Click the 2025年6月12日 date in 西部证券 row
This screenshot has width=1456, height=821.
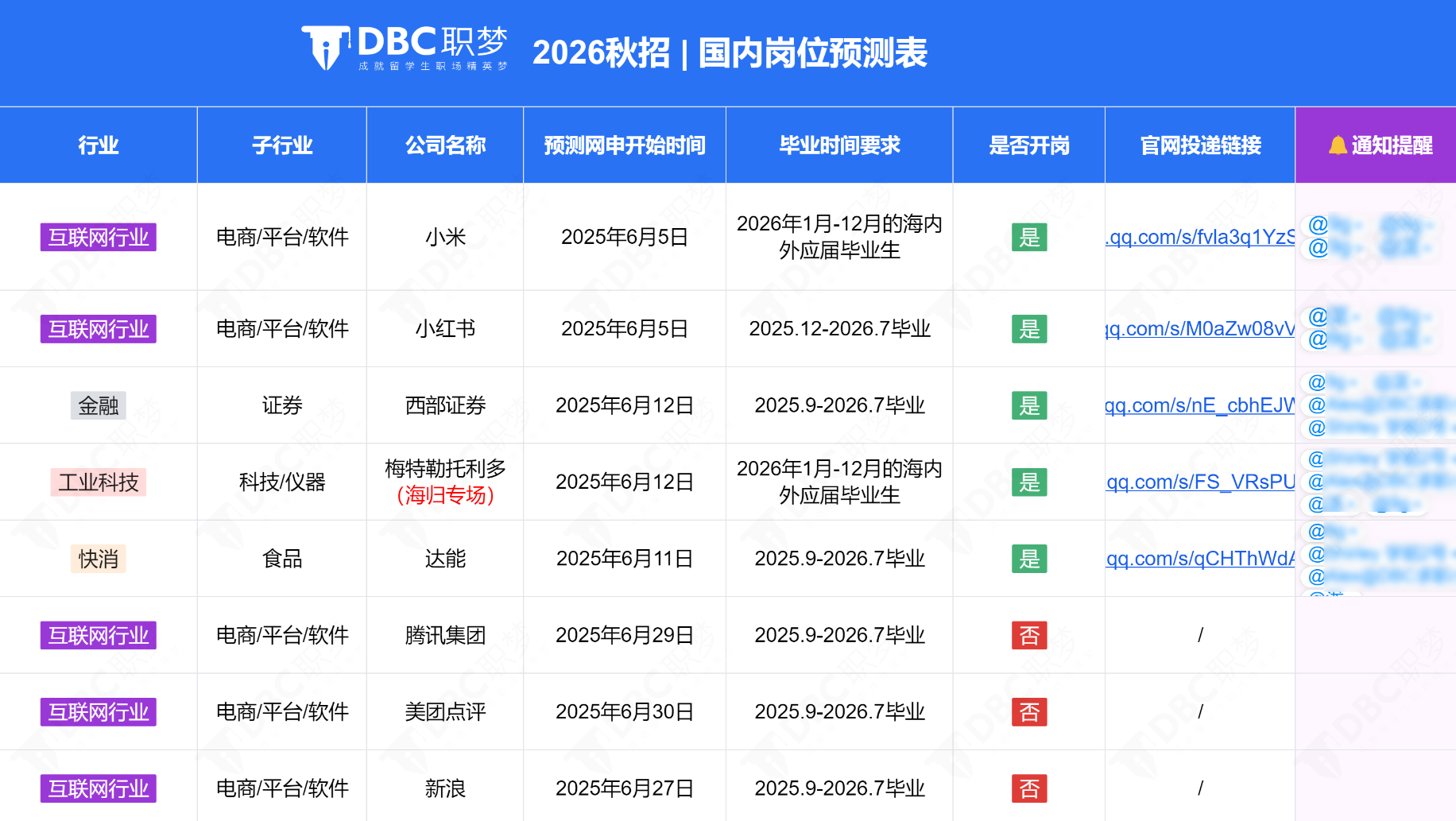point(625,405)
